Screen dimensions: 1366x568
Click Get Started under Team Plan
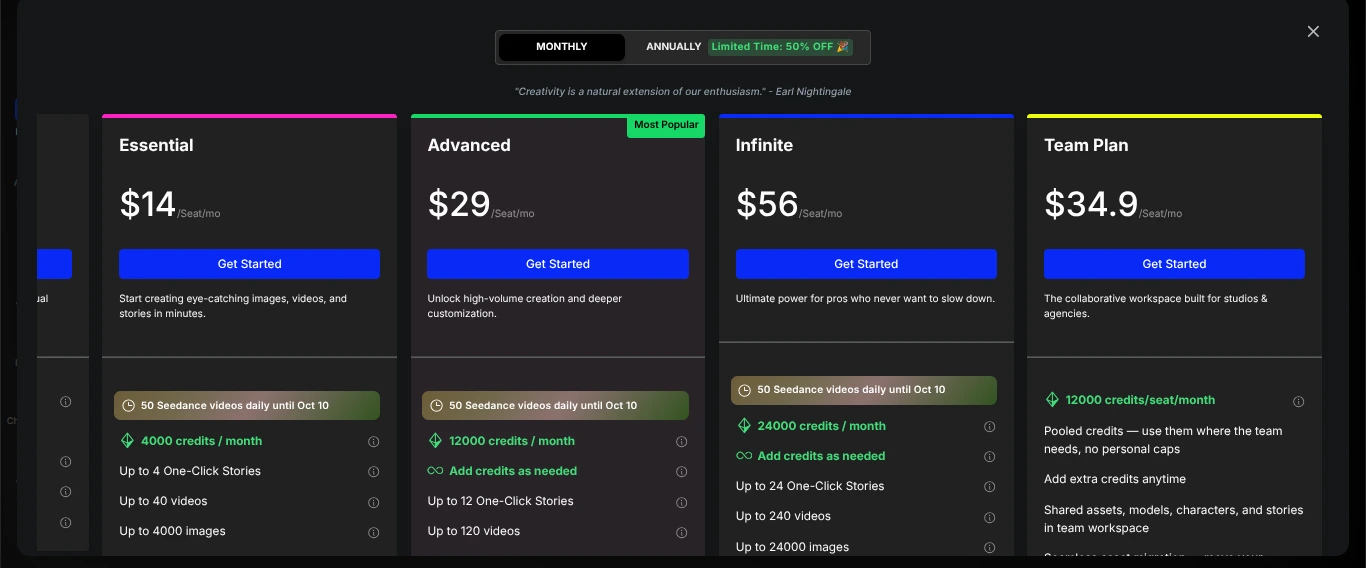click(x=1174, y=264)
